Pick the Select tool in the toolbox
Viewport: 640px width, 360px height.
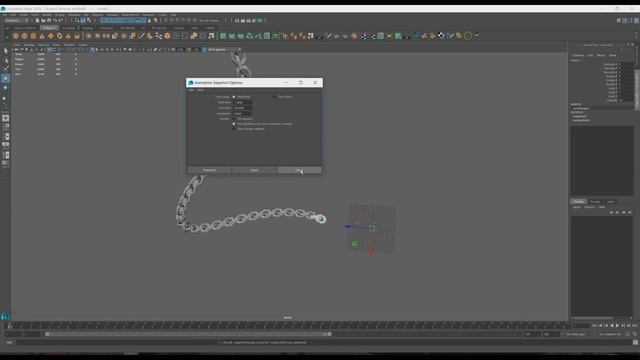pyautogui.click(x=5, y=51)
